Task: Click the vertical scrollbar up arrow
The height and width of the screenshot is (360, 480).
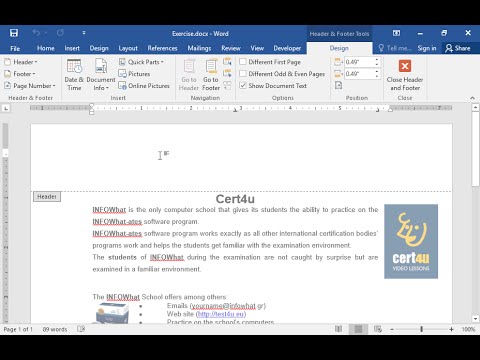Action: click(475, 107)
